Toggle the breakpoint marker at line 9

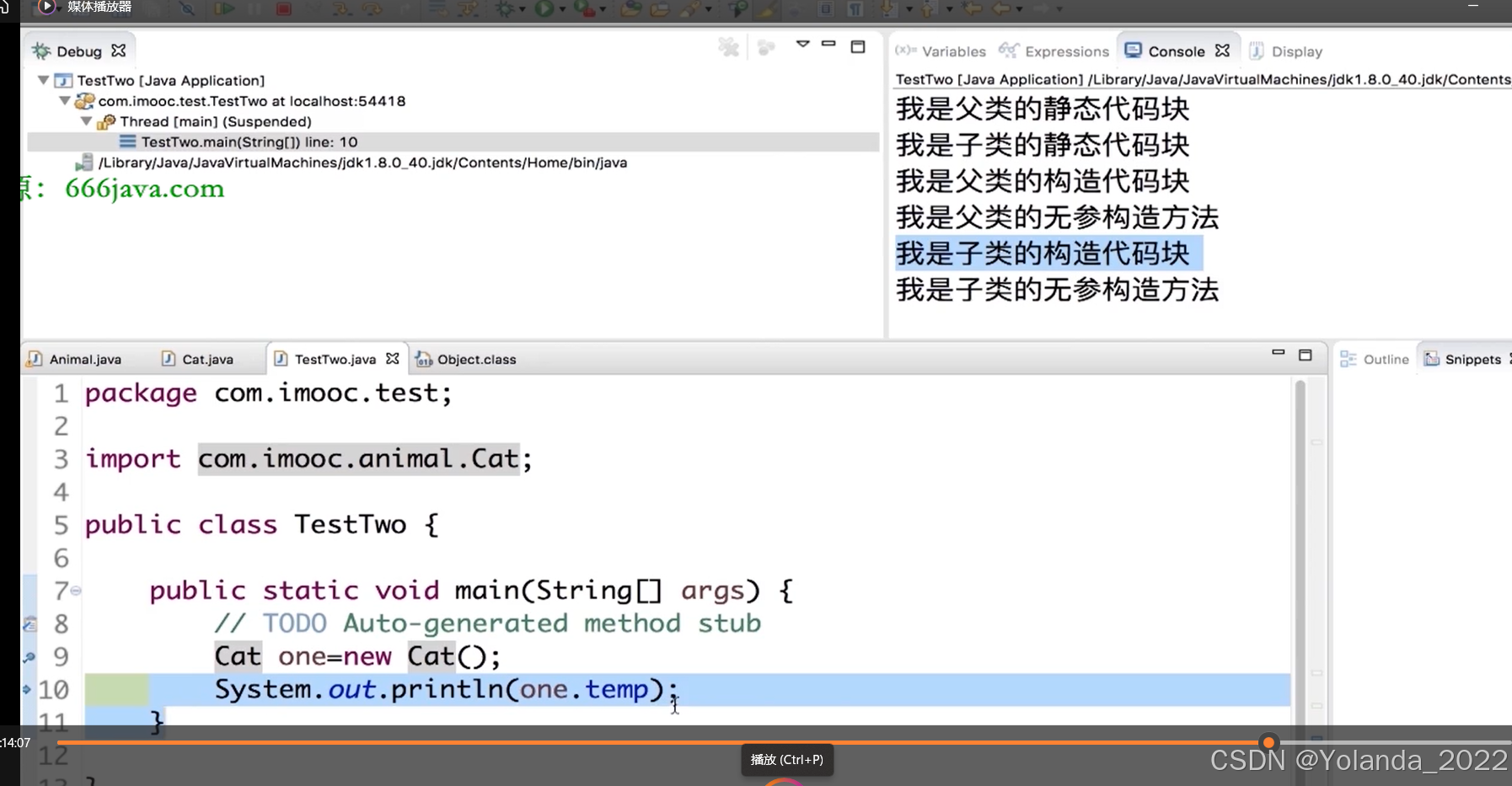(x=29, y=657)
